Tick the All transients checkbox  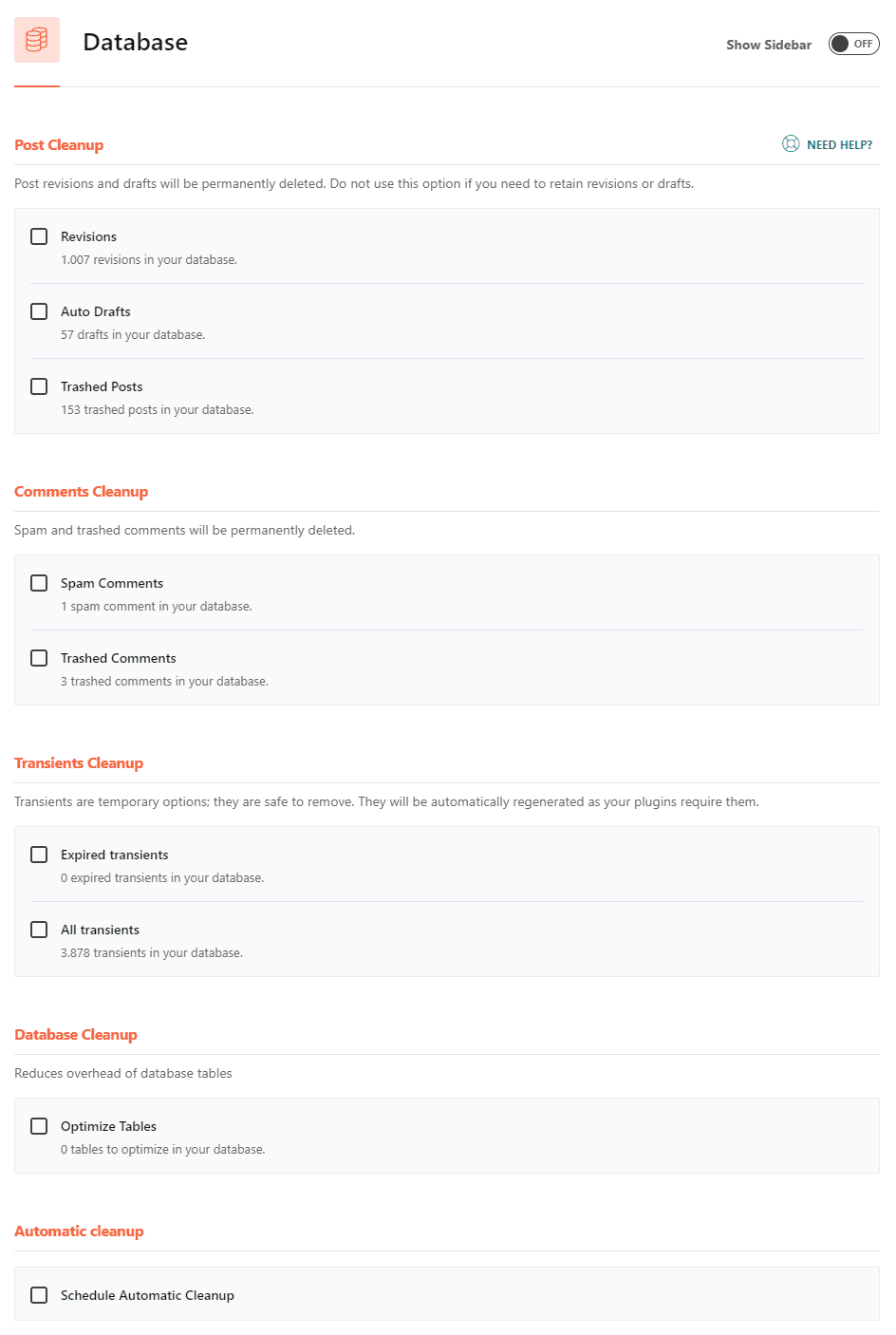[39, 930]
